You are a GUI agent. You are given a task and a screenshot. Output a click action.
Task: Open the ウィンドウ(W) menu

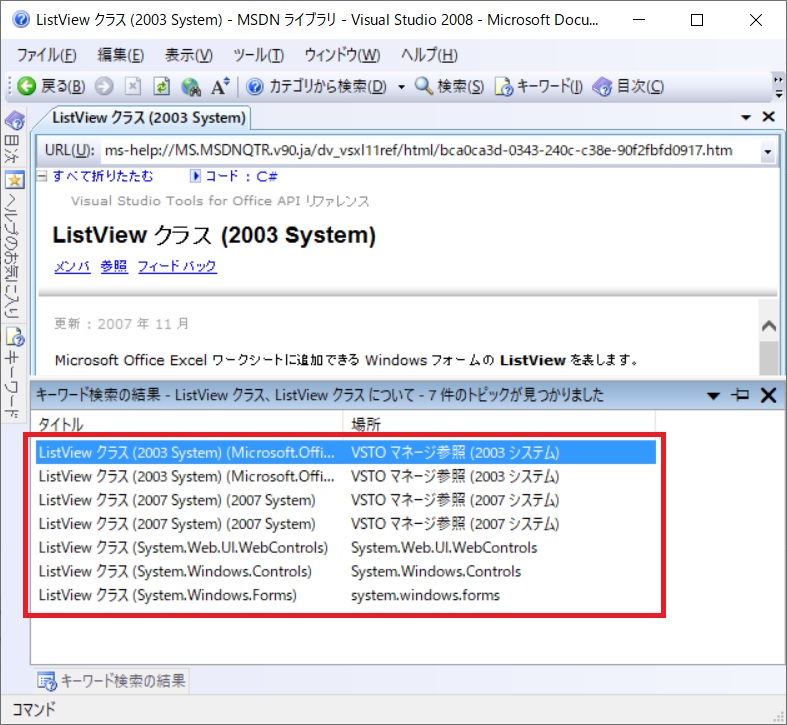(342, 55)
